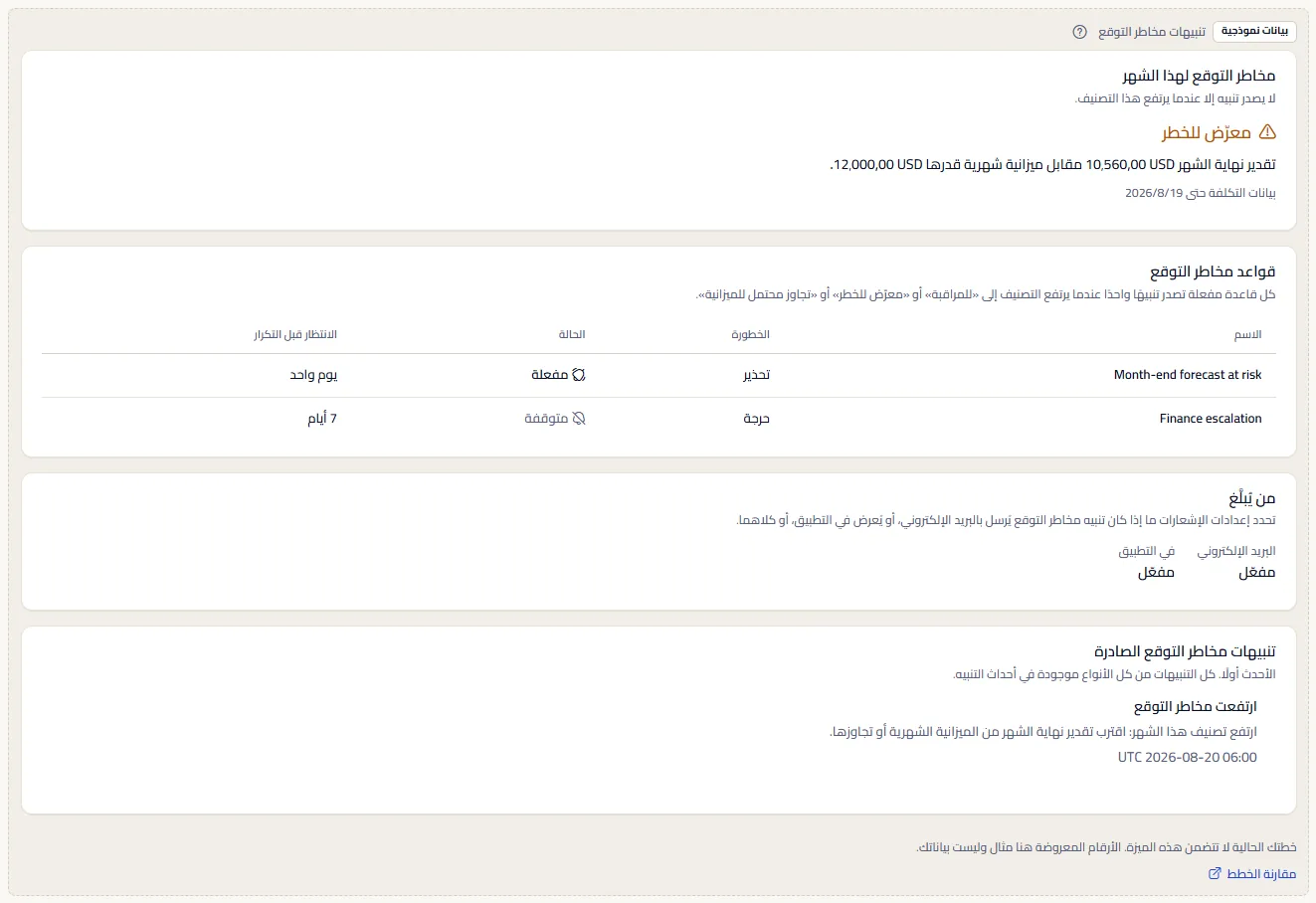Image resolution: width=1316 pixels, height=903 pixels.
Task: Click the heading تنبيهات مخاطر التوقع الصادرة
Action: [x=1185, y=651]
